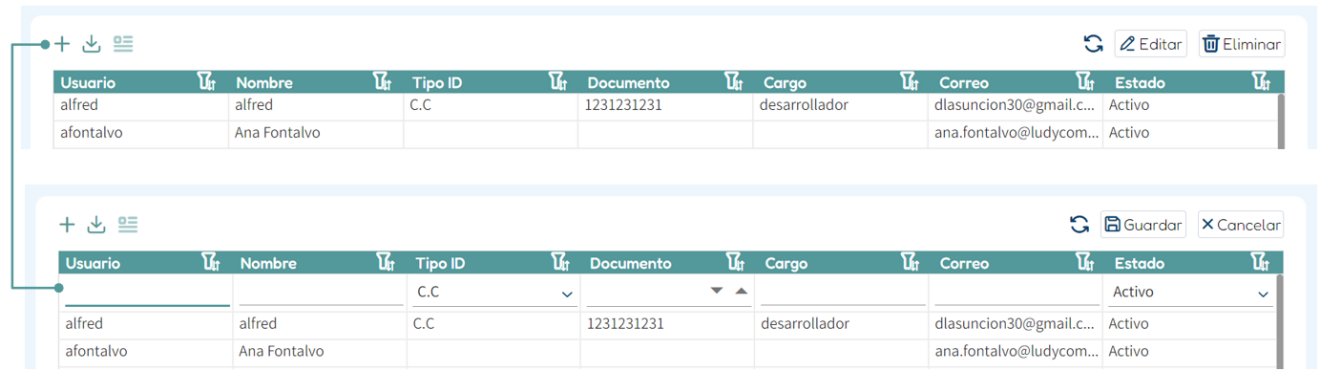Image resolution: width=1320 pixels, height=371 pixels.
Task: Select afontalvo's 'Activo' cell in the Editar grid
Action: [x=1190, y=133]
